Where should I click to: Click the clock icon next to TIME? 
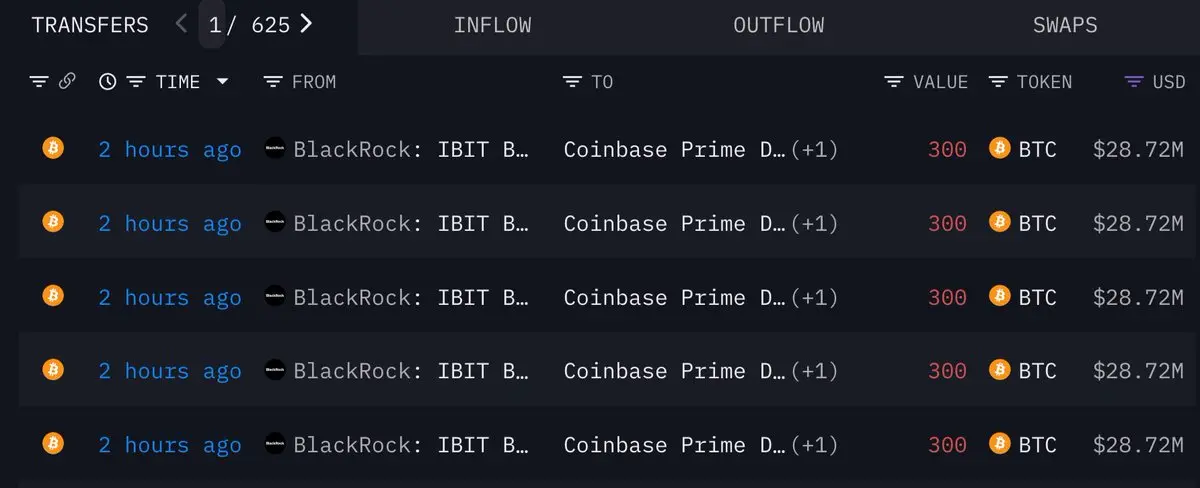[108, 82]
